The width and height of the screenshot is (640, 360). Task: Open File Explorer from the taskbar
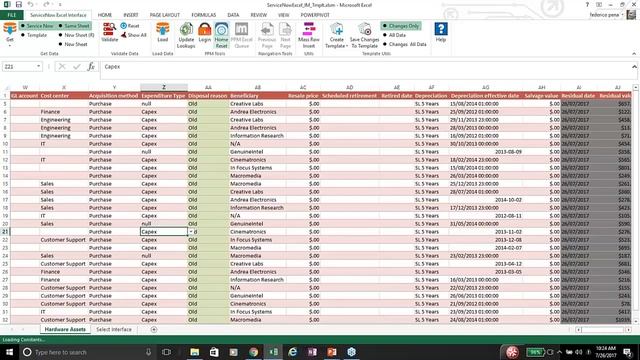[195, 352]
